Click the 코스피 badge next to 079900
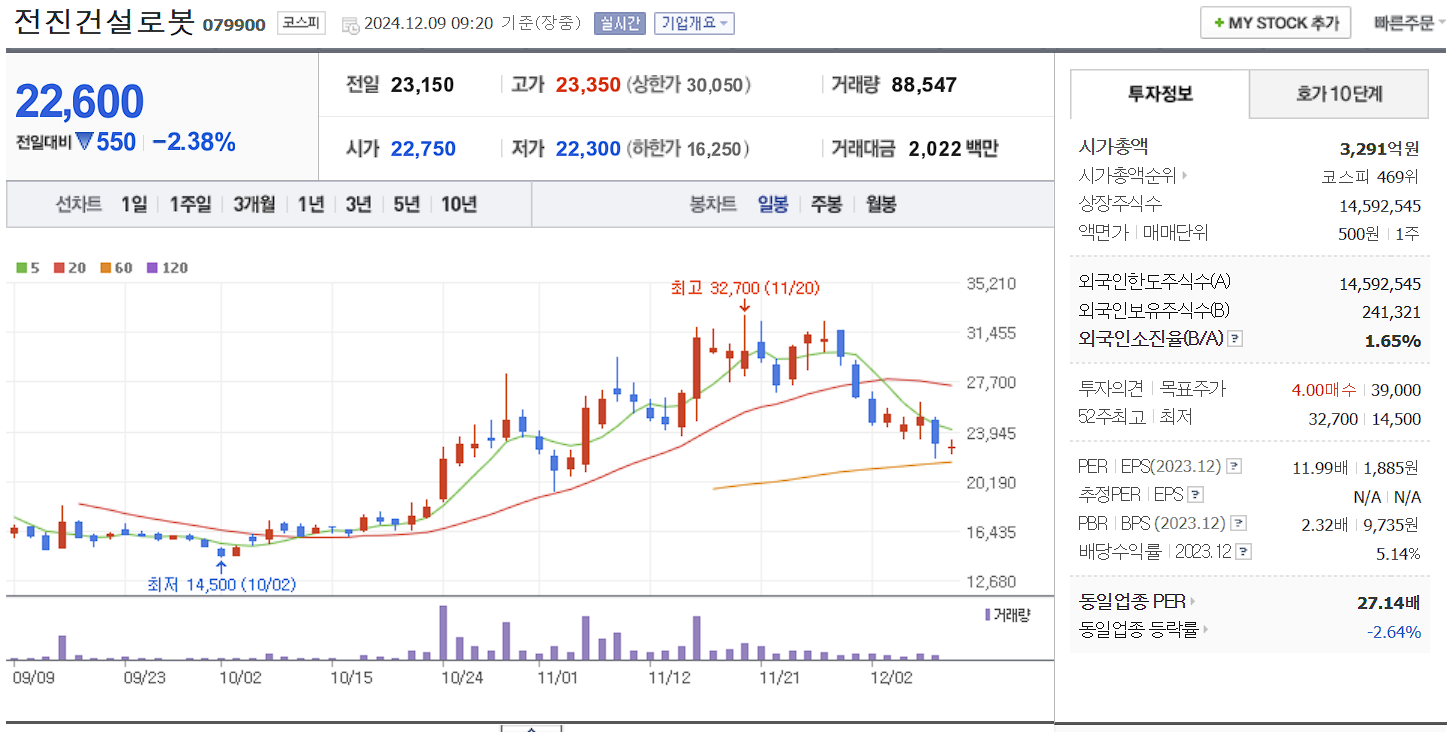 coord(301,23)
